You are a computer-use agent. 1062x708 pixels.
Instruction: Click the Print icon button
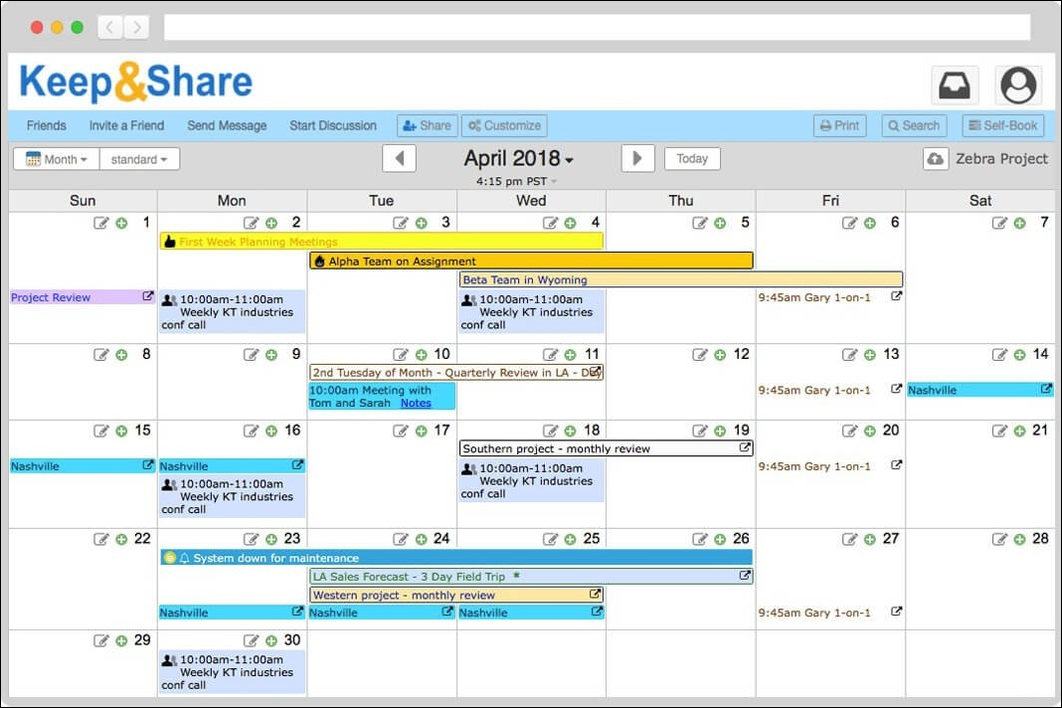pyautogui.click(x=839, y=125)
